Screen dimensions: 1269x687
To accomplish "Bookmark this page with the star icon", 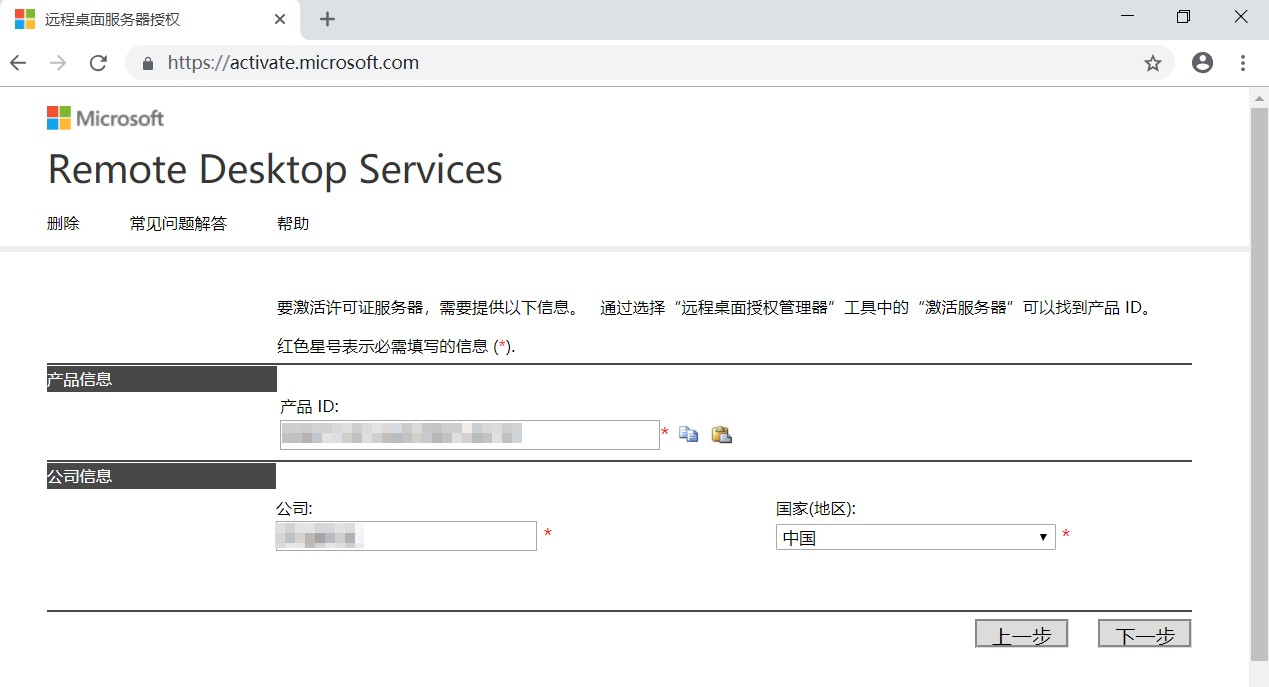I will click(x=1153, y=63).
